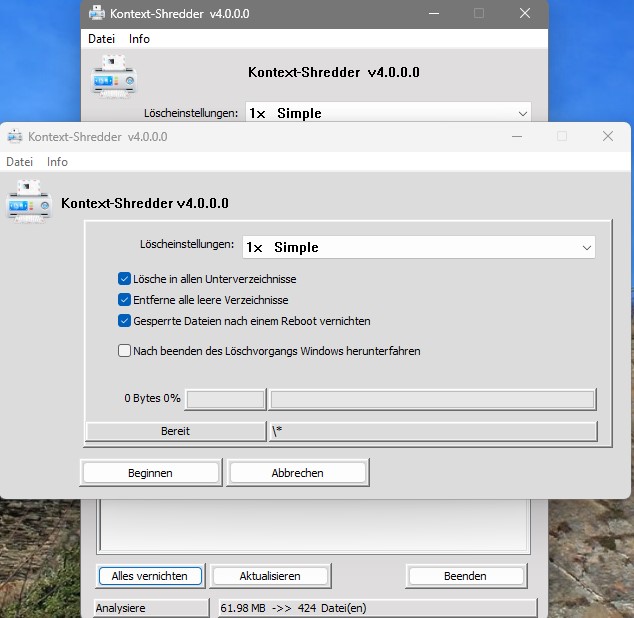This screenshot has height=618, width=634.
Task: Click the small progress bar next to 0 Bytes 0%
Action: point(225,400)
